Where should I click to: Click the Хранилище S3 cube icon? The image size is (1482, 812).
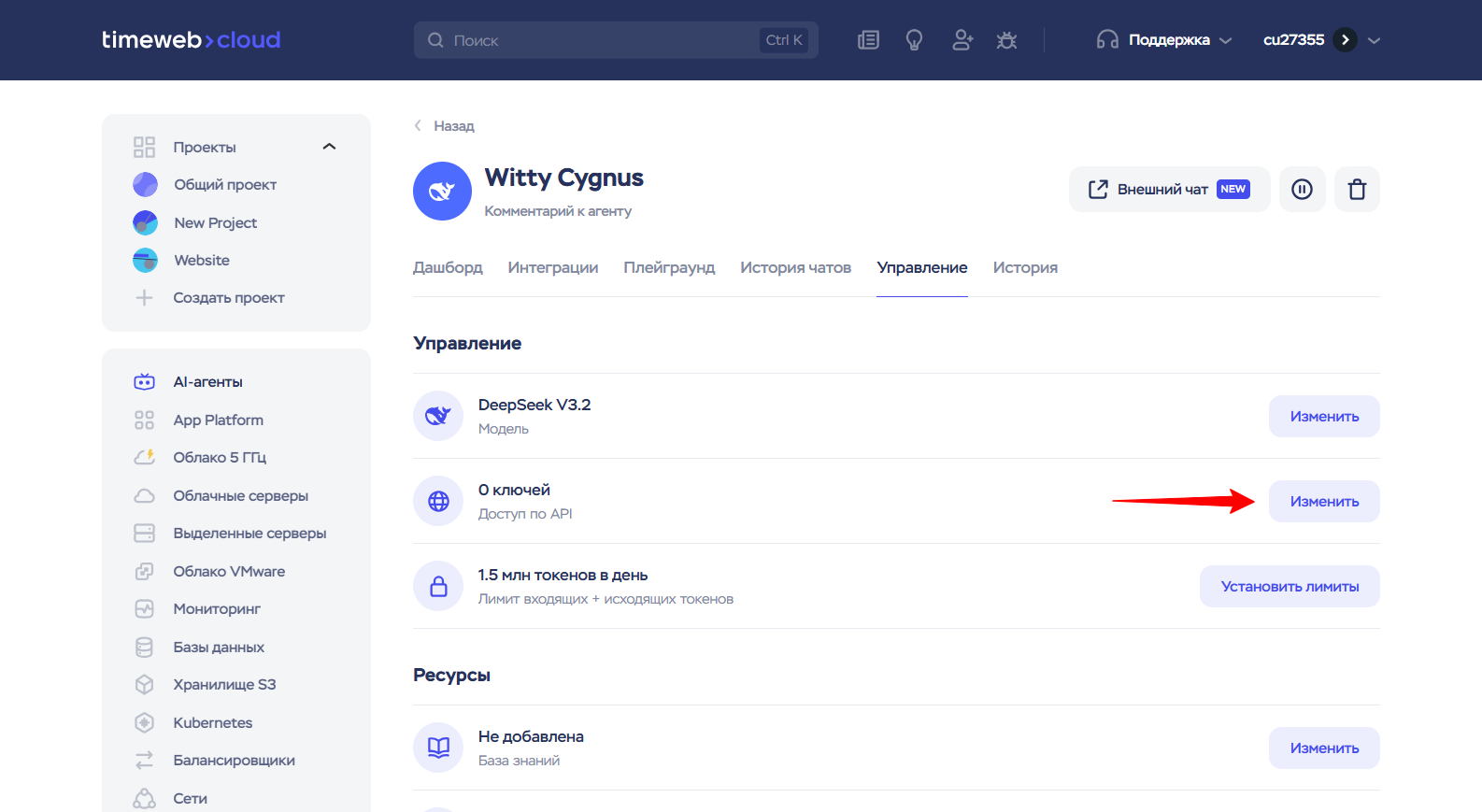click(144, 685)
